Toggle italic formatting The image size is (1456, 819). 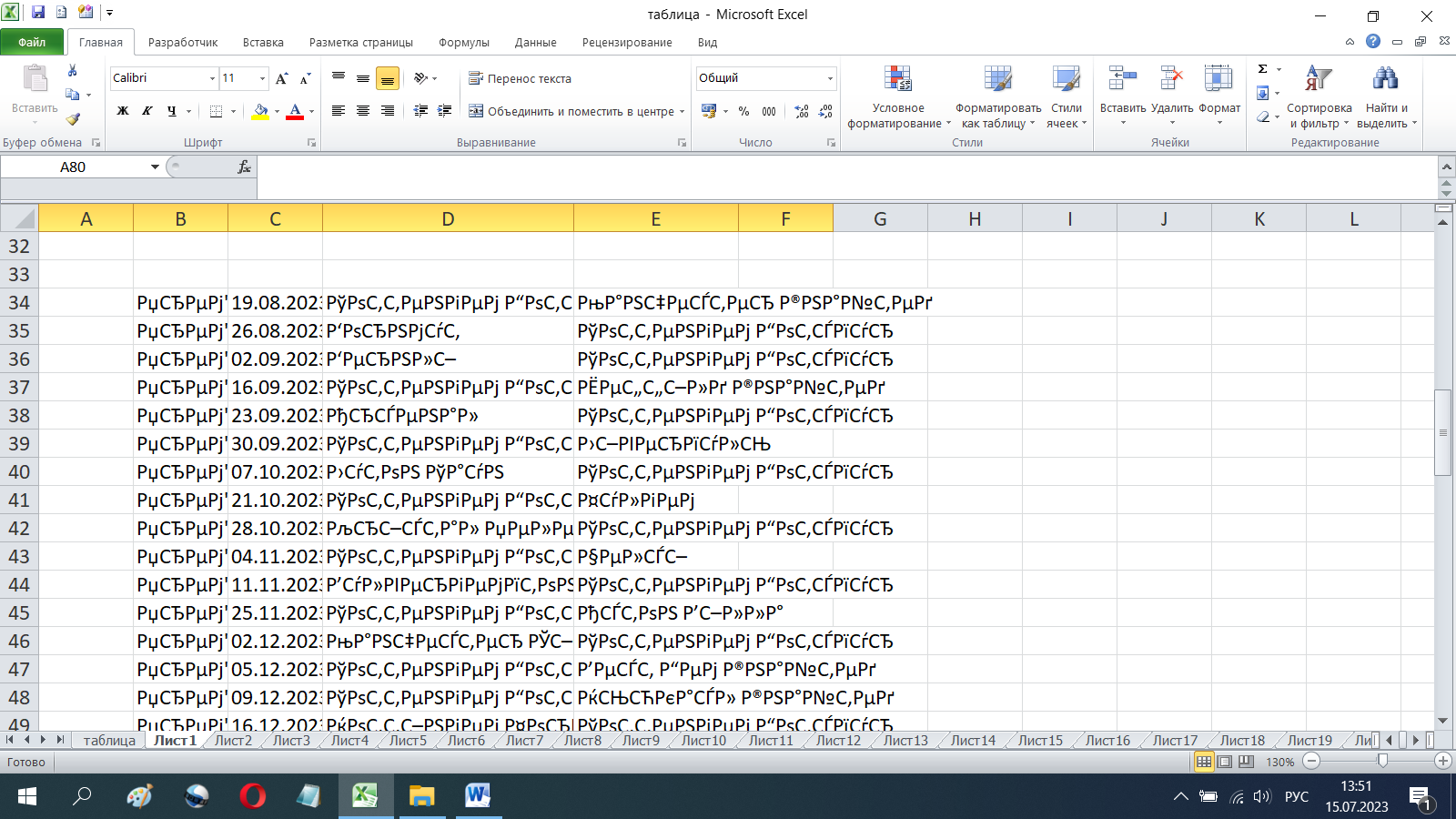(147, 111)
